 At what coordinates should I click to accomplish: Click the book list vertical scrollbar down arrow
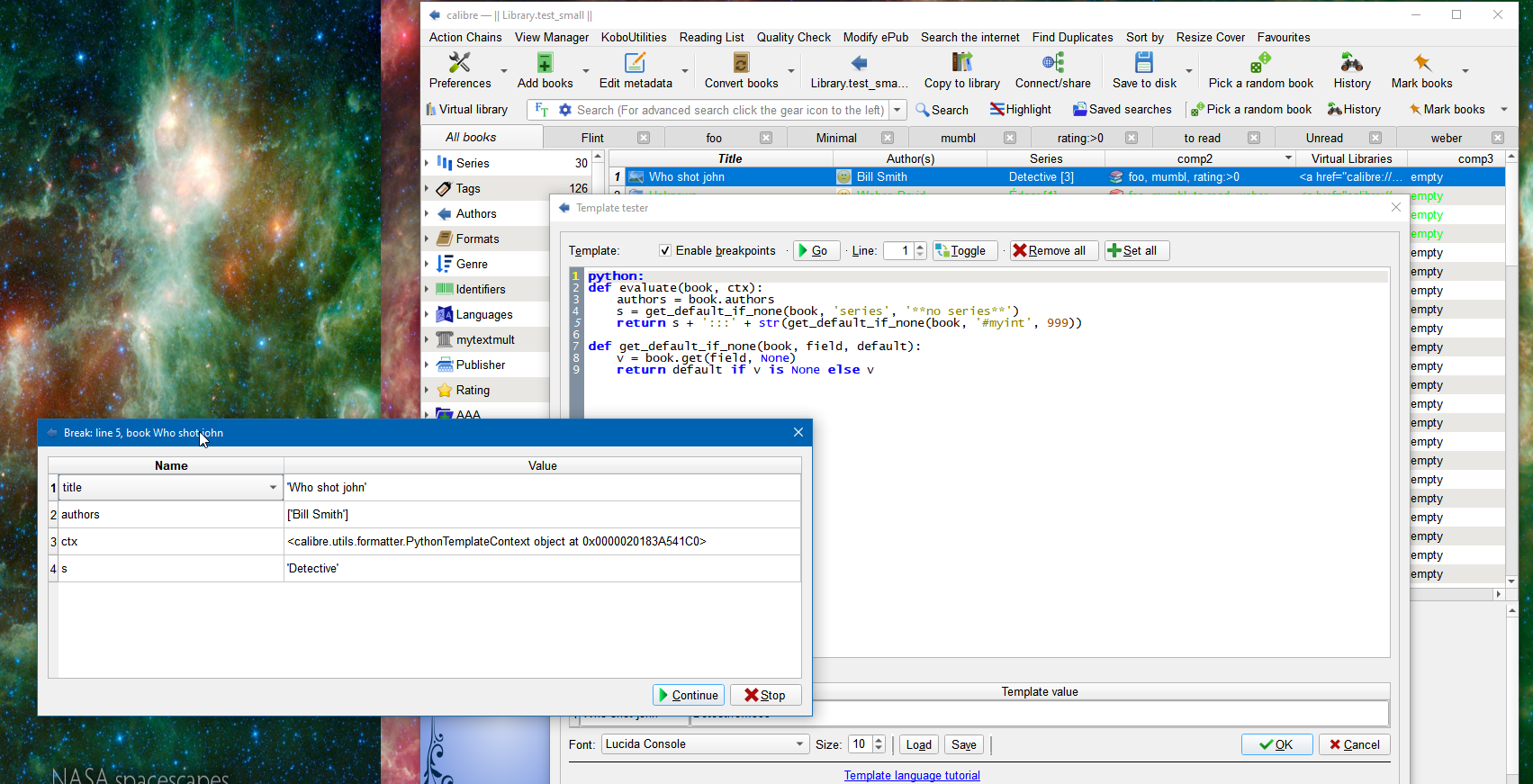[1511, 581]
